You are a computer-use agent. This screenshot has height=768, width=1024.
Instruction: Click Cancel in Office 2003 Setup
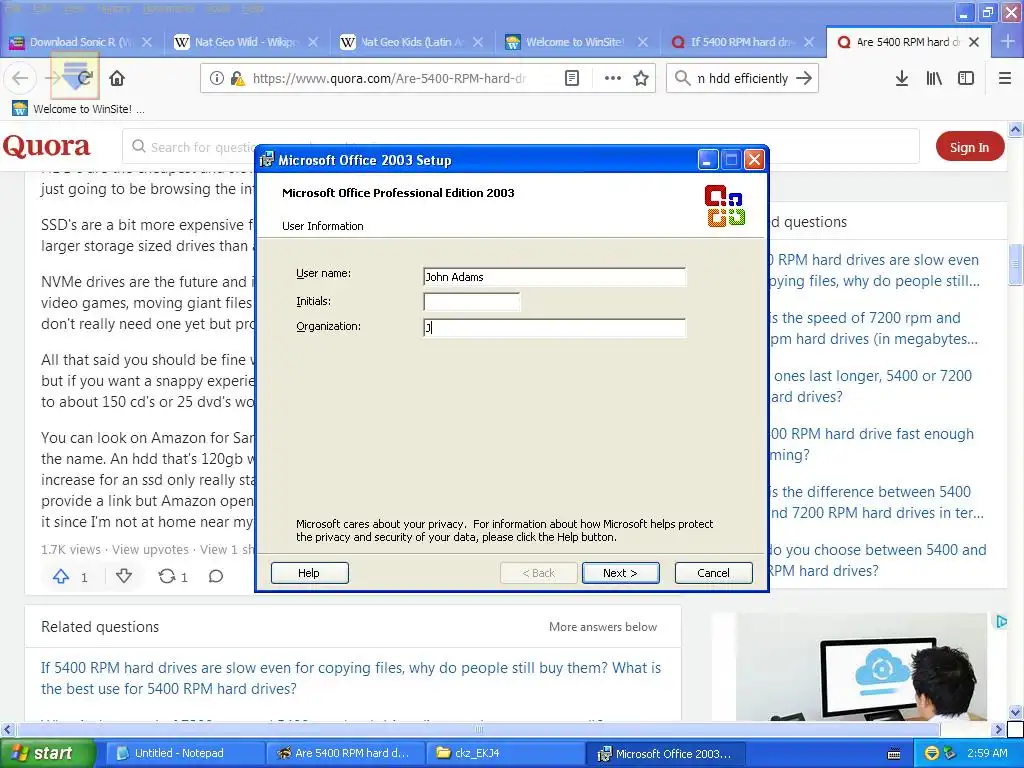click(713, 573)
